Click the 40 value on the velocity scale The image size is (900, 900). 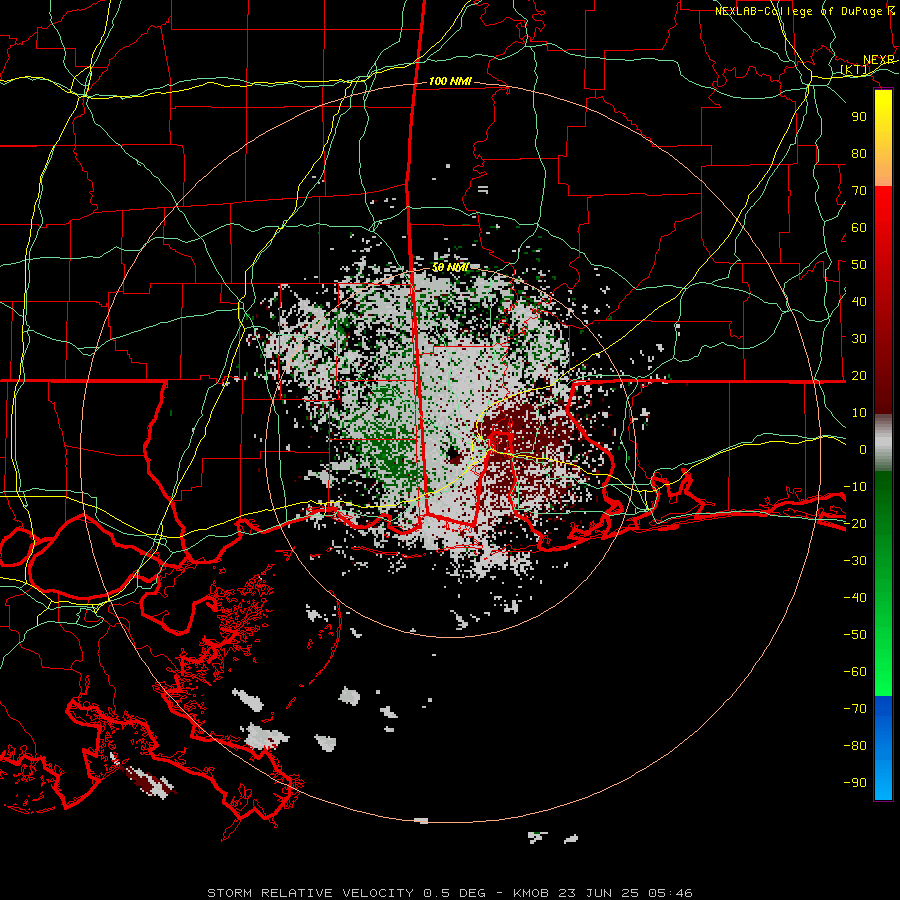click(859, 301)
